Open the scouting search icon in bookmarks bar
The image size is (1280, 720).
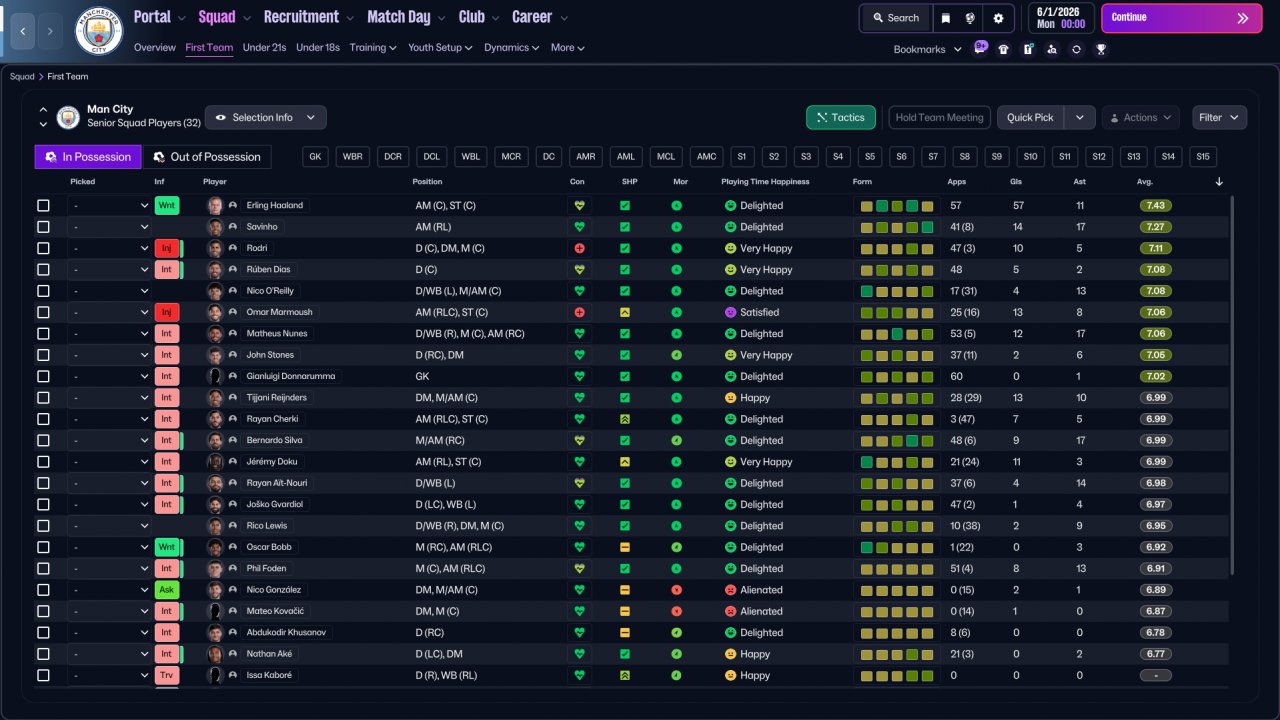pyautogui.click(x=1052, y=49)
